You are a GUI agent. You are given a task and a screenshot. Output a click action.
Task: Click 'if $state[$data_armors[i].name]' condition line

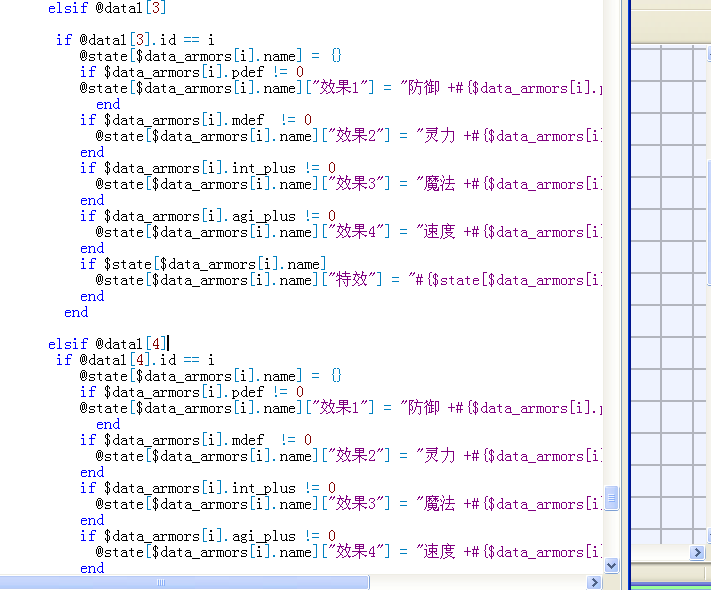[203, 264]
